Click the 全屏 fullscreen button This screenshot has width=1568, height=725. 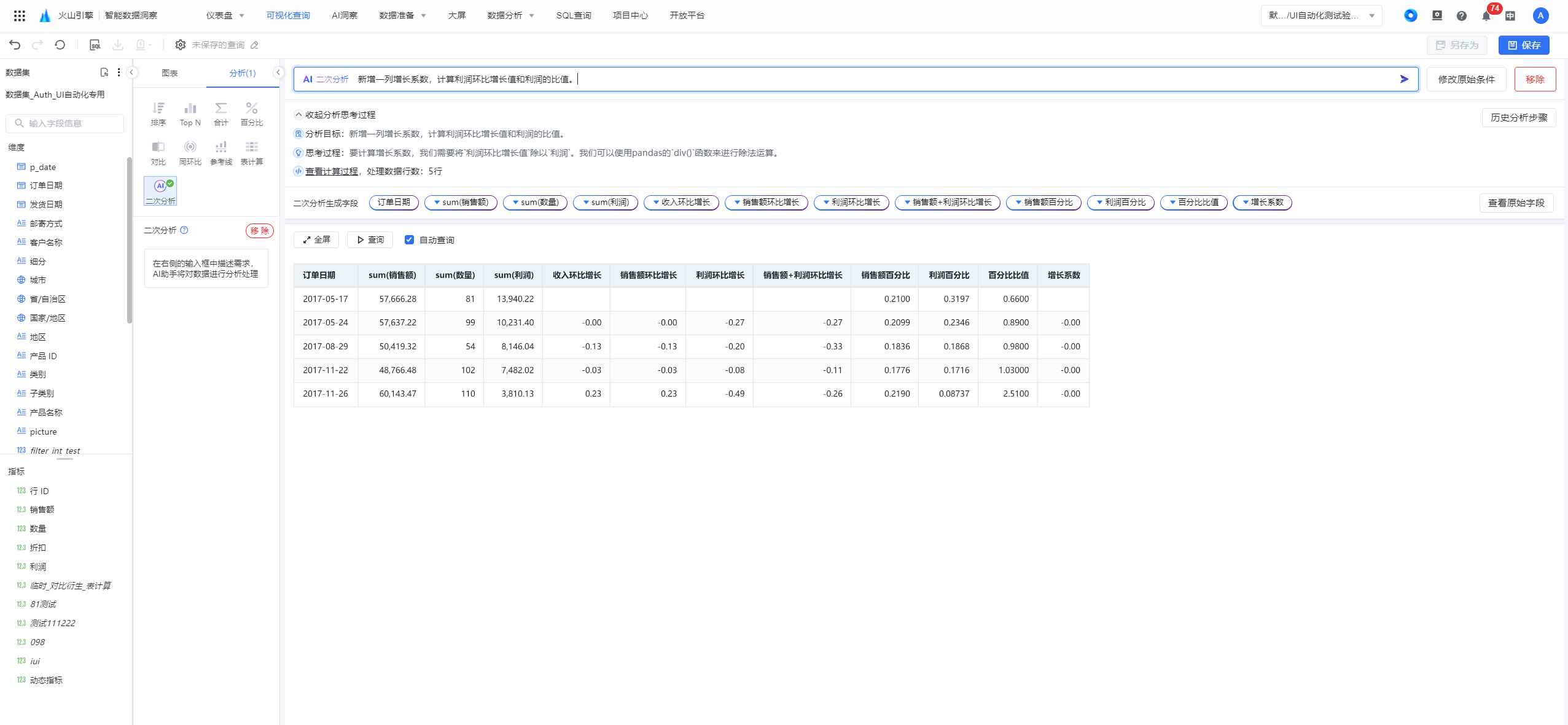(x=316, y=240)
